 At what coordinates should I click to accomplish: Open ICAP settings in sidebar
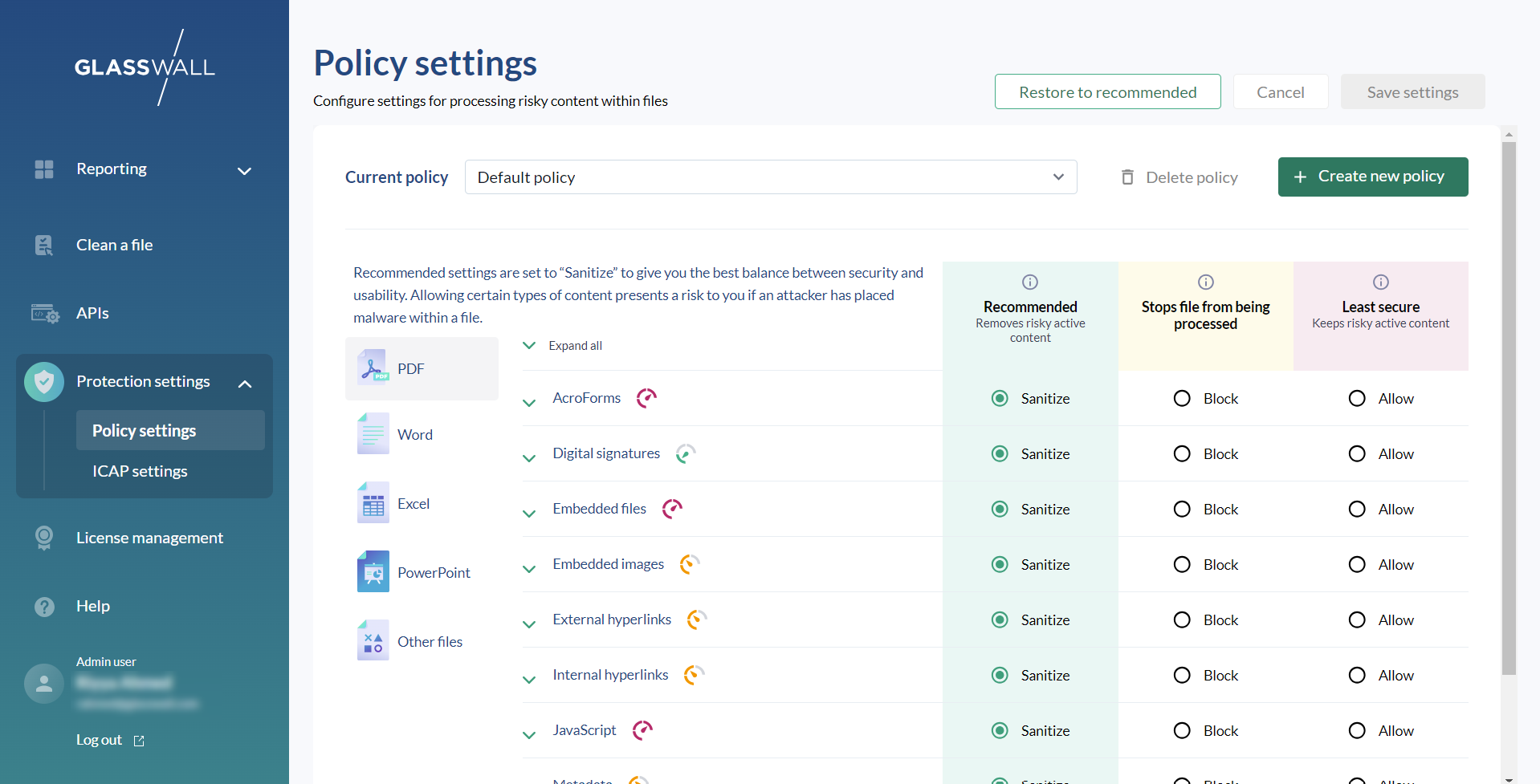coord(140,471)
